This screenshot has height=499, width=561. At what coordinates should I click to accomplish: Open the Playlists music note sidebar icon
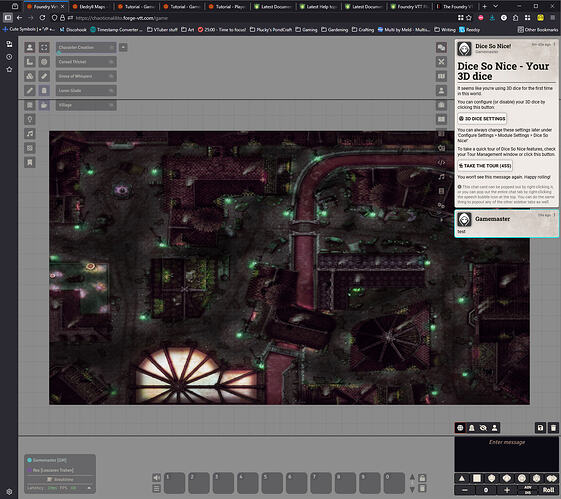(x=442, y=177)
